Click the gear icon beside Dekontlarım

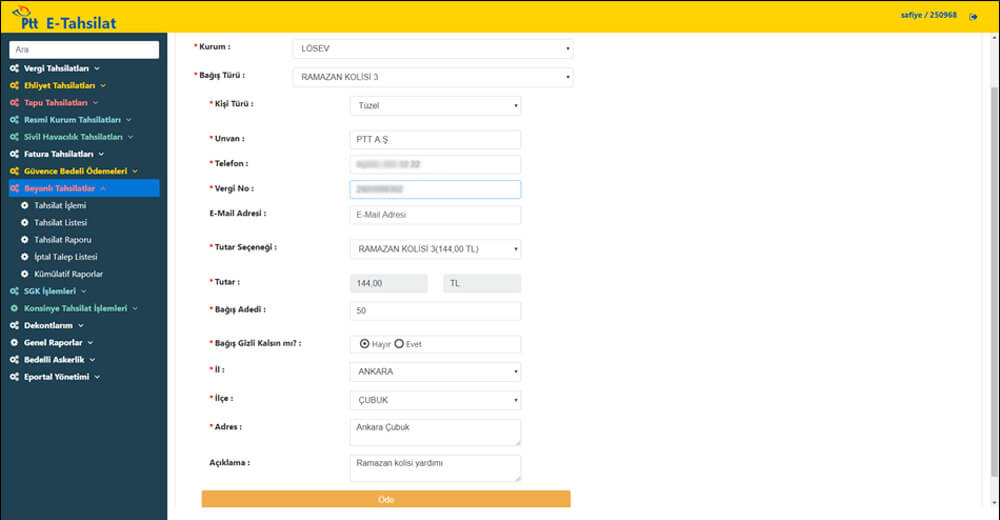coord(14,326)
